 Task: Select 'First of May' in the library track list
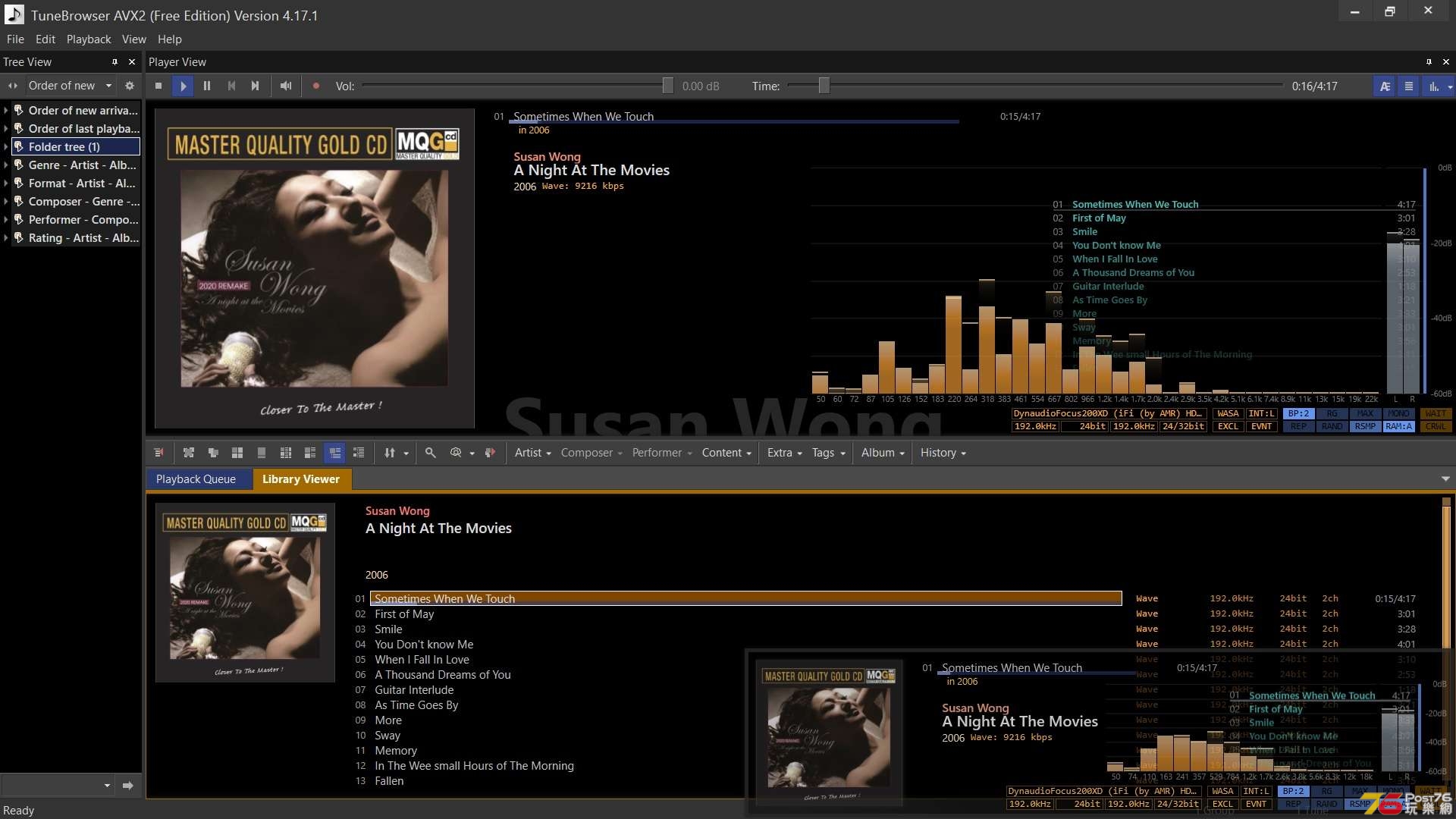click(404, 614)
